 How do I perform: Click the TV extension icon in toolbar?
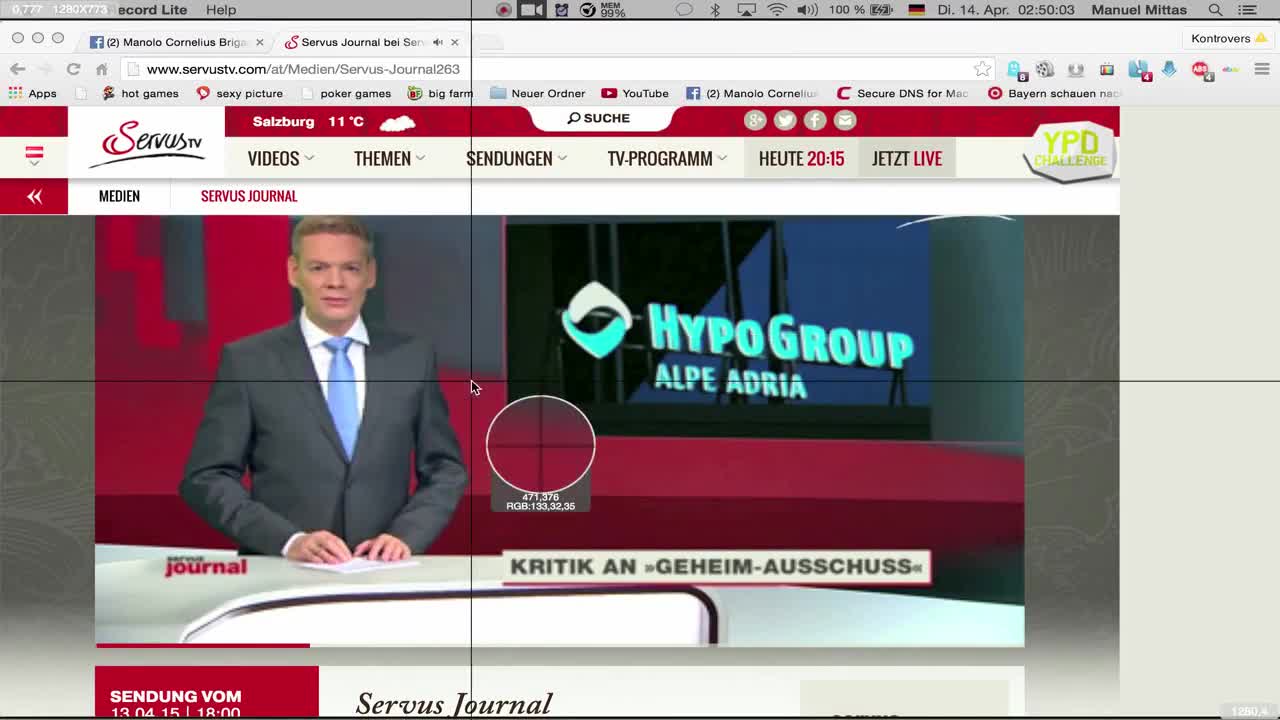(x=1107, y=69)
